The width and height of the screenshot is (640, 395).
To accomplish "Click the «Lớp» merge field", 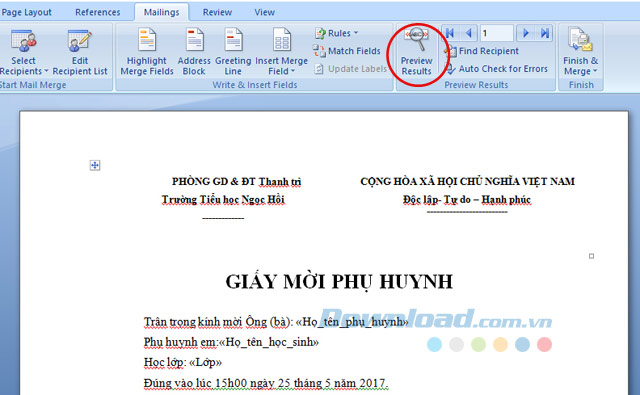I will point(205,362).
